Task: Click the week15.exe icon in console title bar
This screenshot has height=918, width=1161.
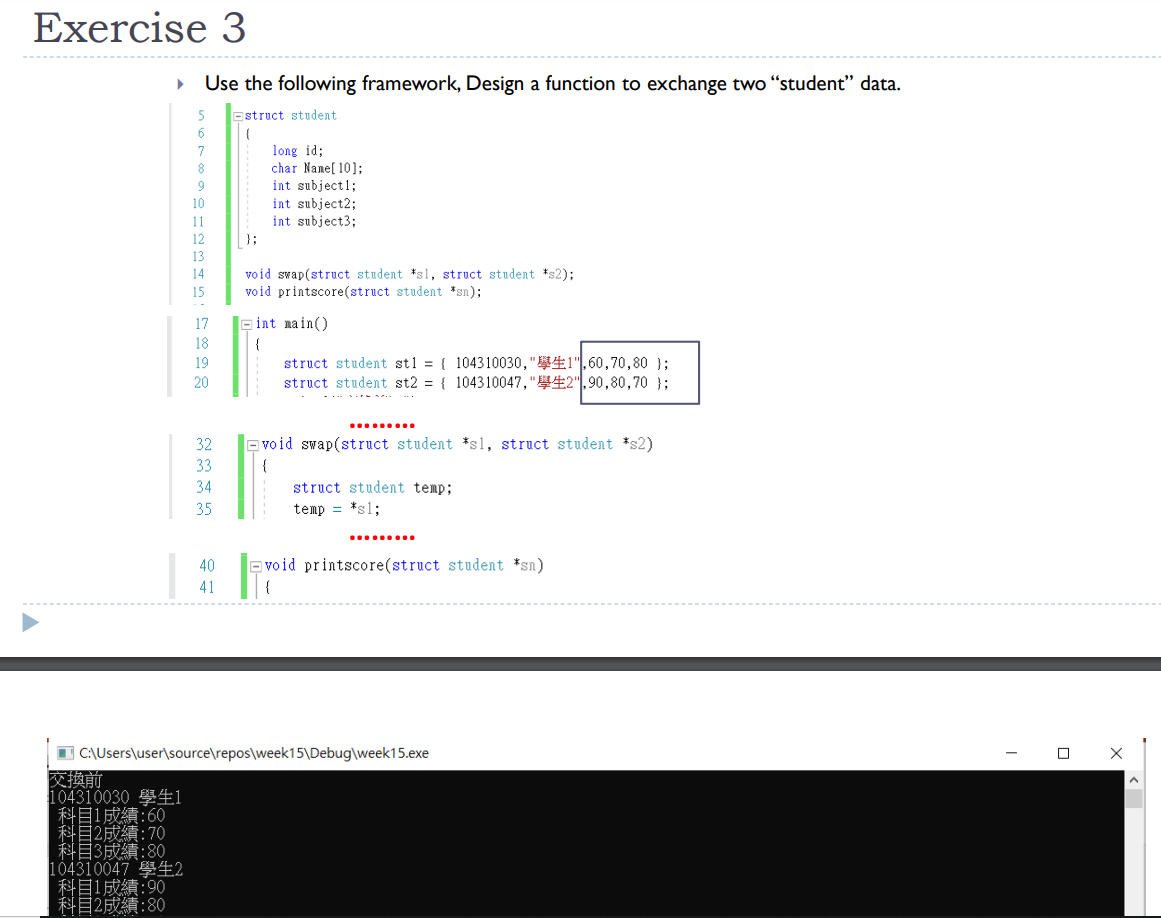Action: (x=64, y=753)
